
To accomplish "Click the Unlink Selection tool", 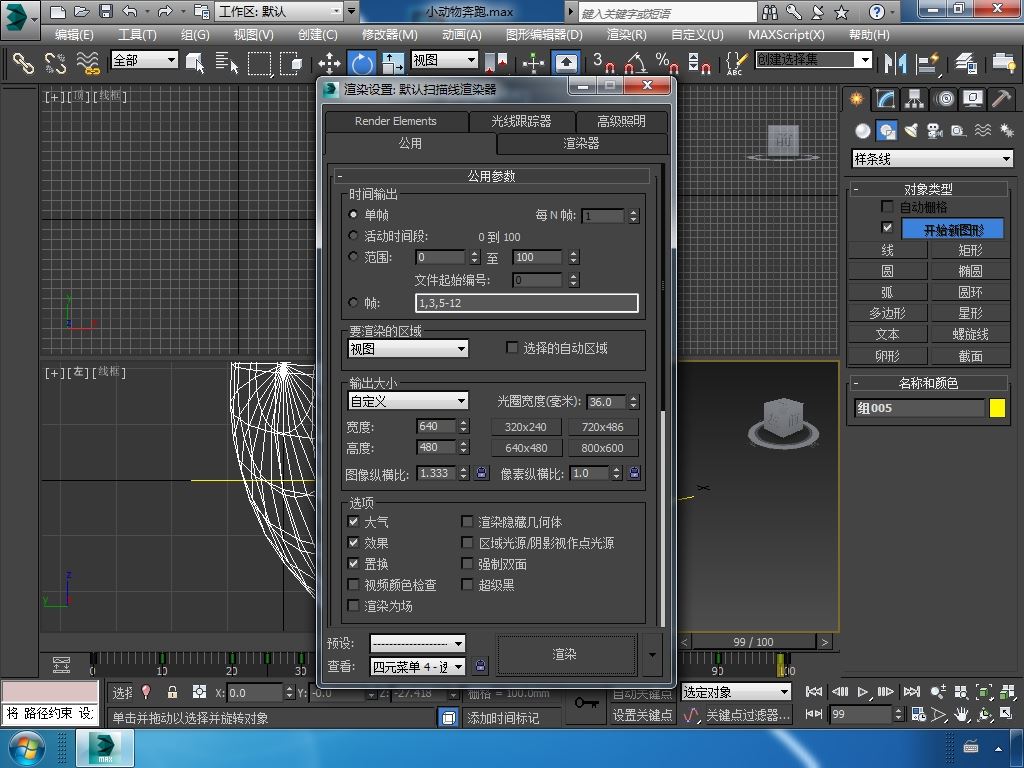I will 55,63.
